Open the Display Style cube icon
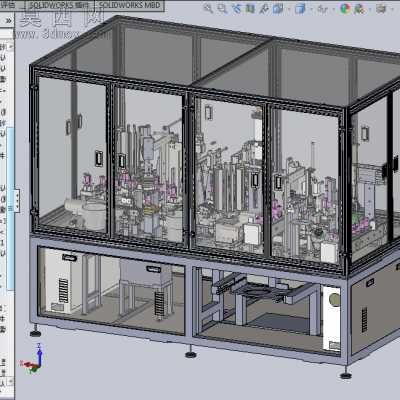 pos(300,8)
